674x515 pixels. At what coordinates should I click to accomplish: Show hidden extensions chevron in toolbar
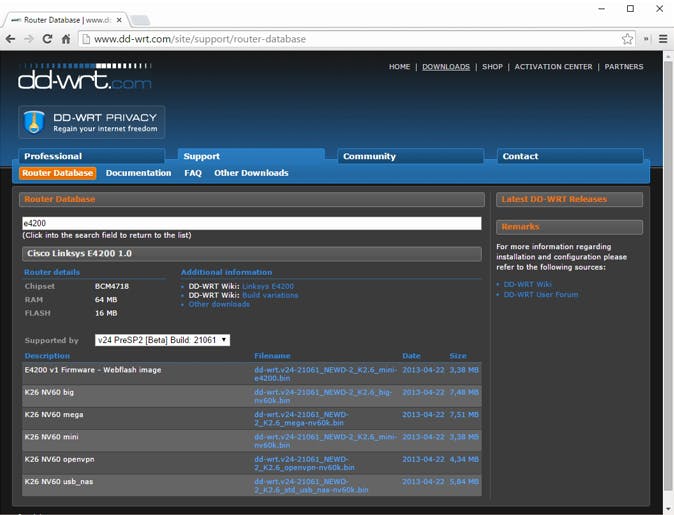pyautogui.click(x=646, y=39)
